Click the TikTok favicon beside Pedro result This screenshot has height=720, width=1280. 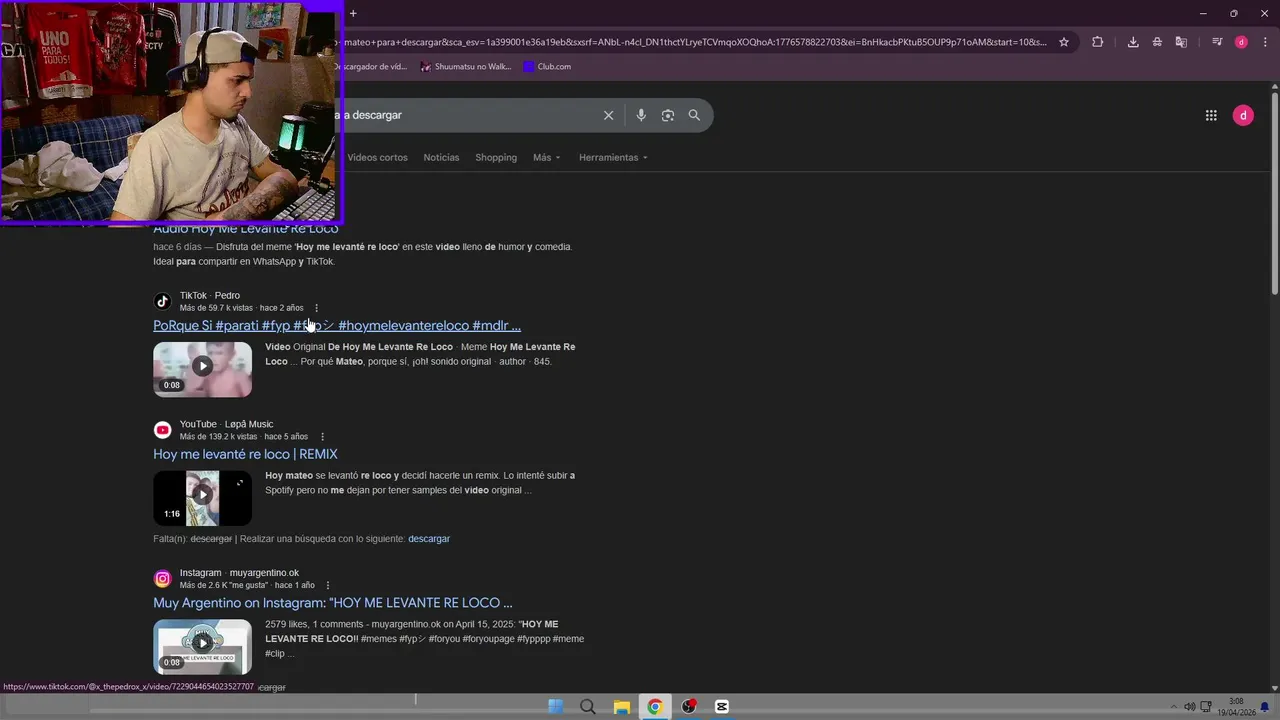click(x=162, y=301)
